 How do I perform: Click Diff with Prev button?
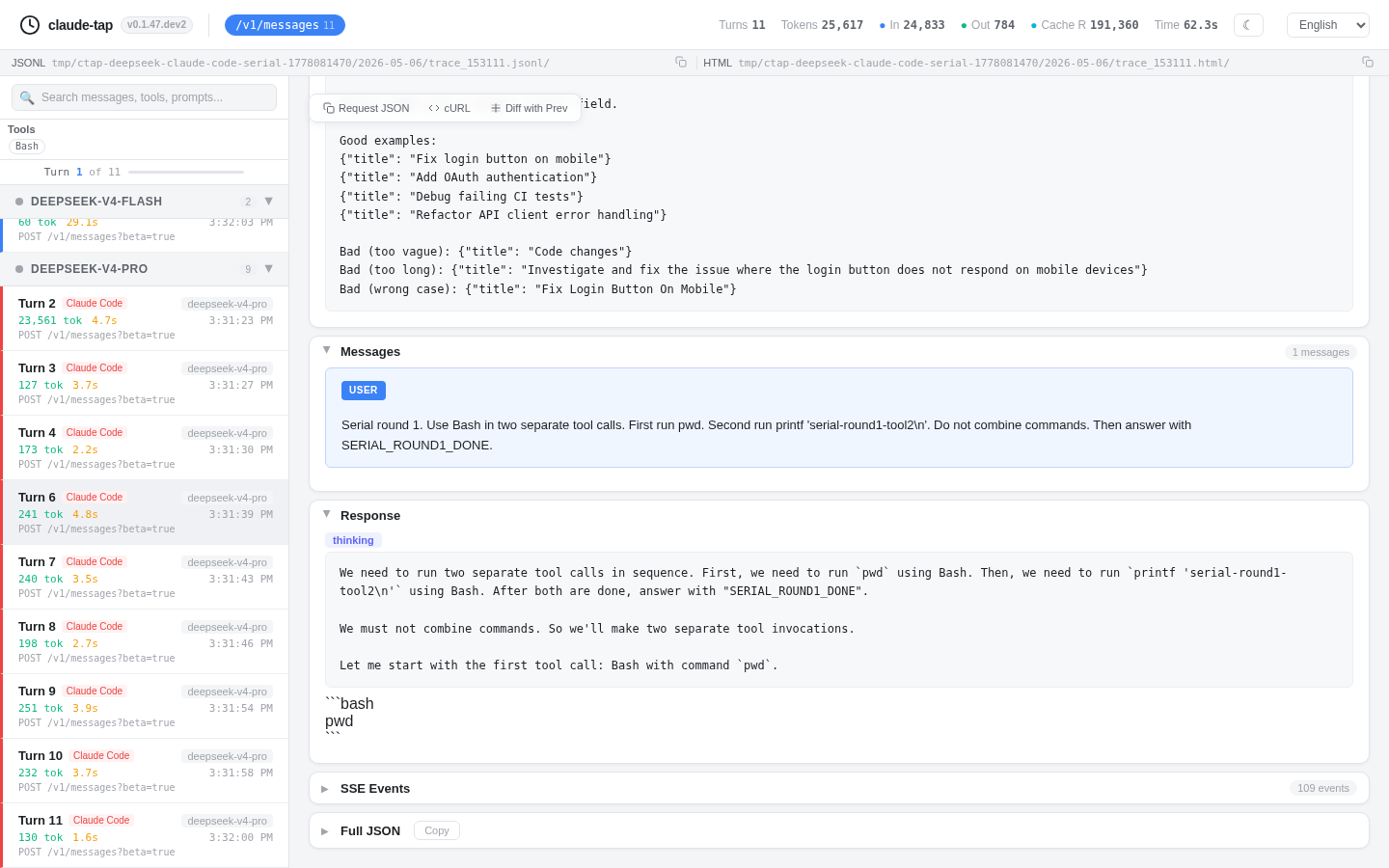point(529,108)
